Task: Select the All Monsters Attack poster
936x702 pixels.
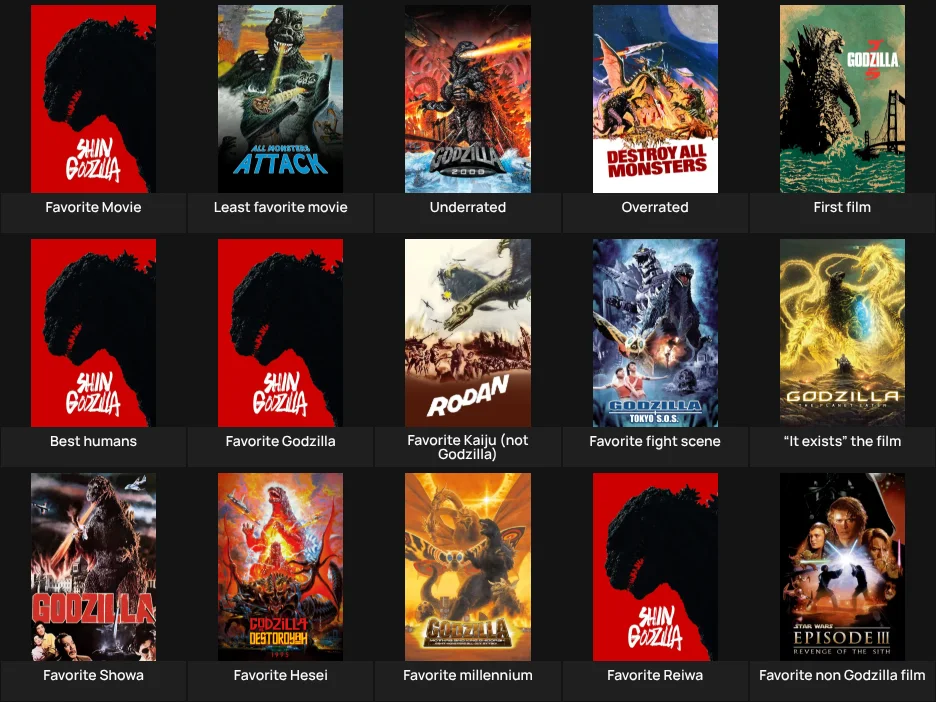Action: 281,99
